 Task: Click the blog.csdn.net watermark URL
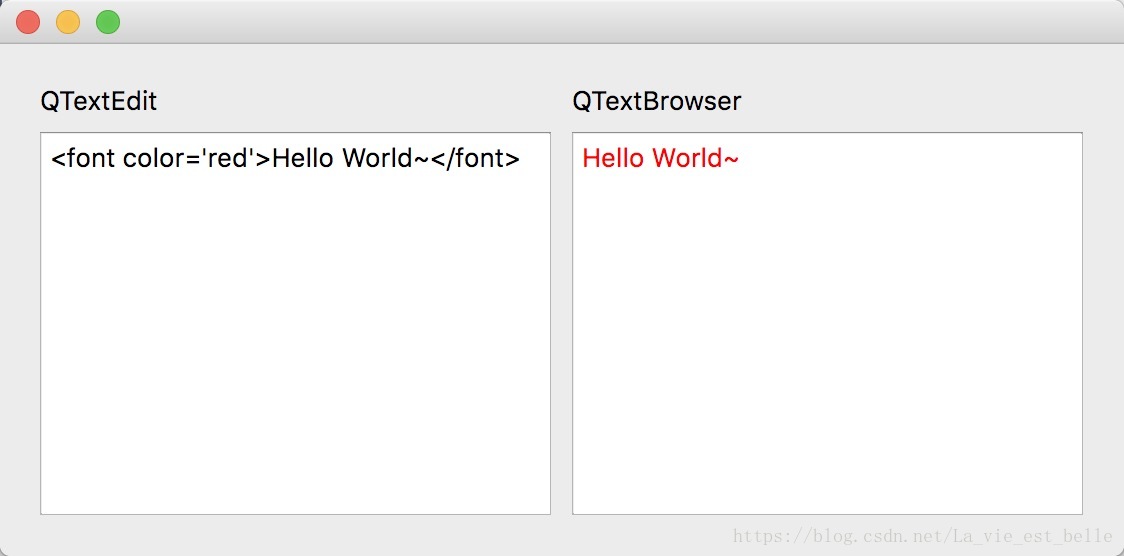tap(923, 536)
